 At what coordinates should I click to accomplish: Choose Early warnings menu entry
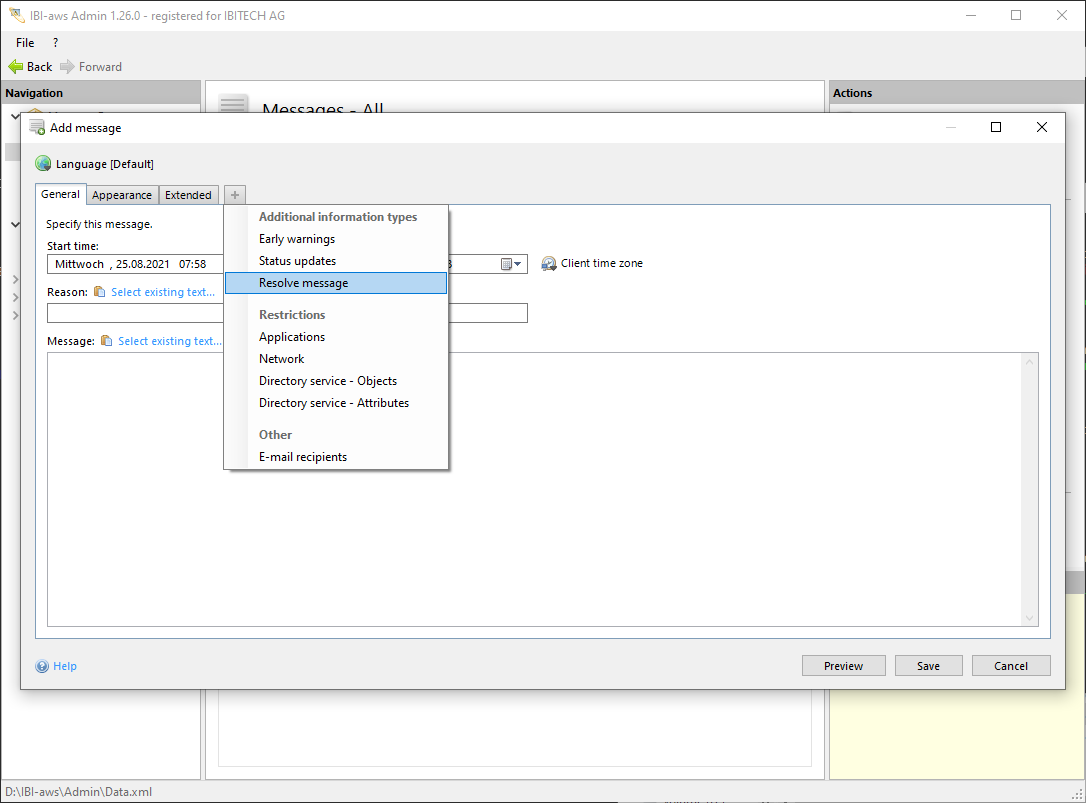(x=297, y=239)
